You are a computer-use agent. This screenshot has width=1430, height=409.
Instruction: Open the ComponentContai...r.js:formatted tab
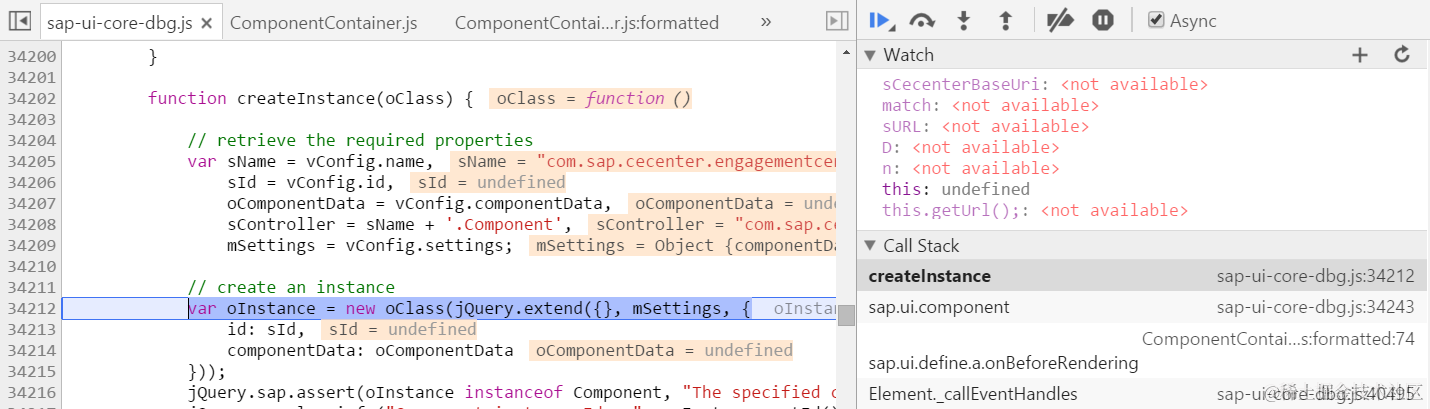(x=587, y=22)
